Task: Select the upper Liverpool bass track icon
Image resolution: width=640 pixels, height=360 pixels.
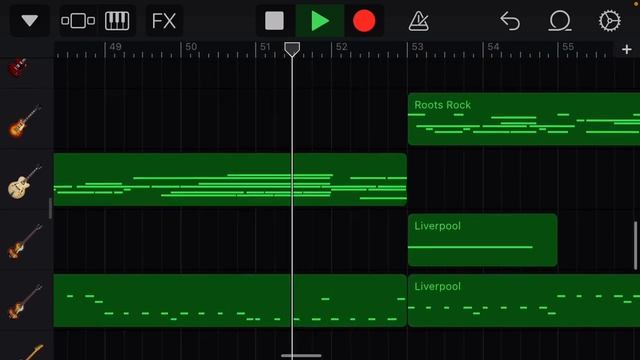Action: 24,241
